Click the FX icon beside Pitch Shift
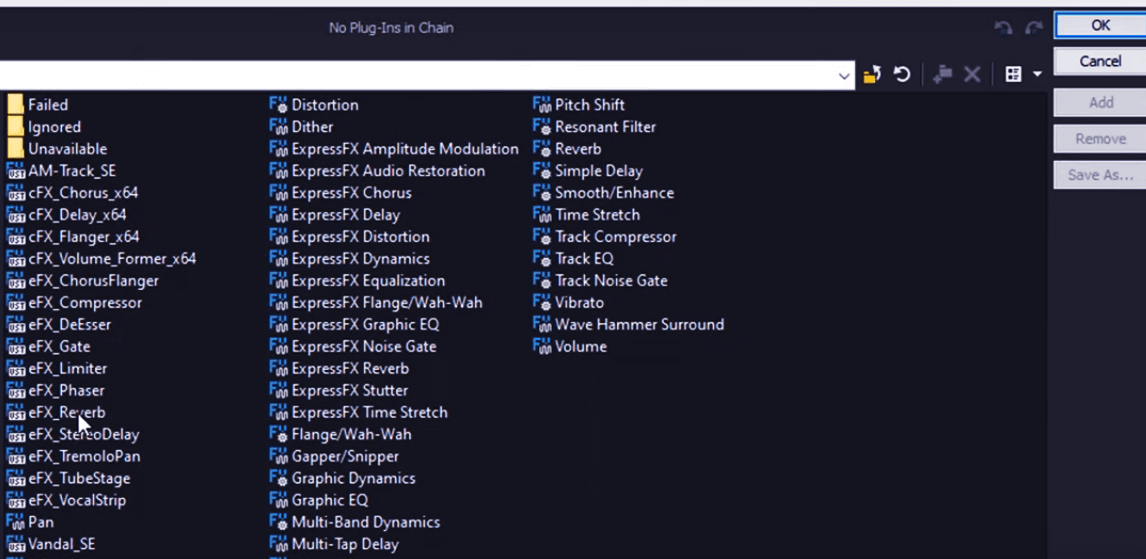The image size is (1146, 559). tap(542, 104)
